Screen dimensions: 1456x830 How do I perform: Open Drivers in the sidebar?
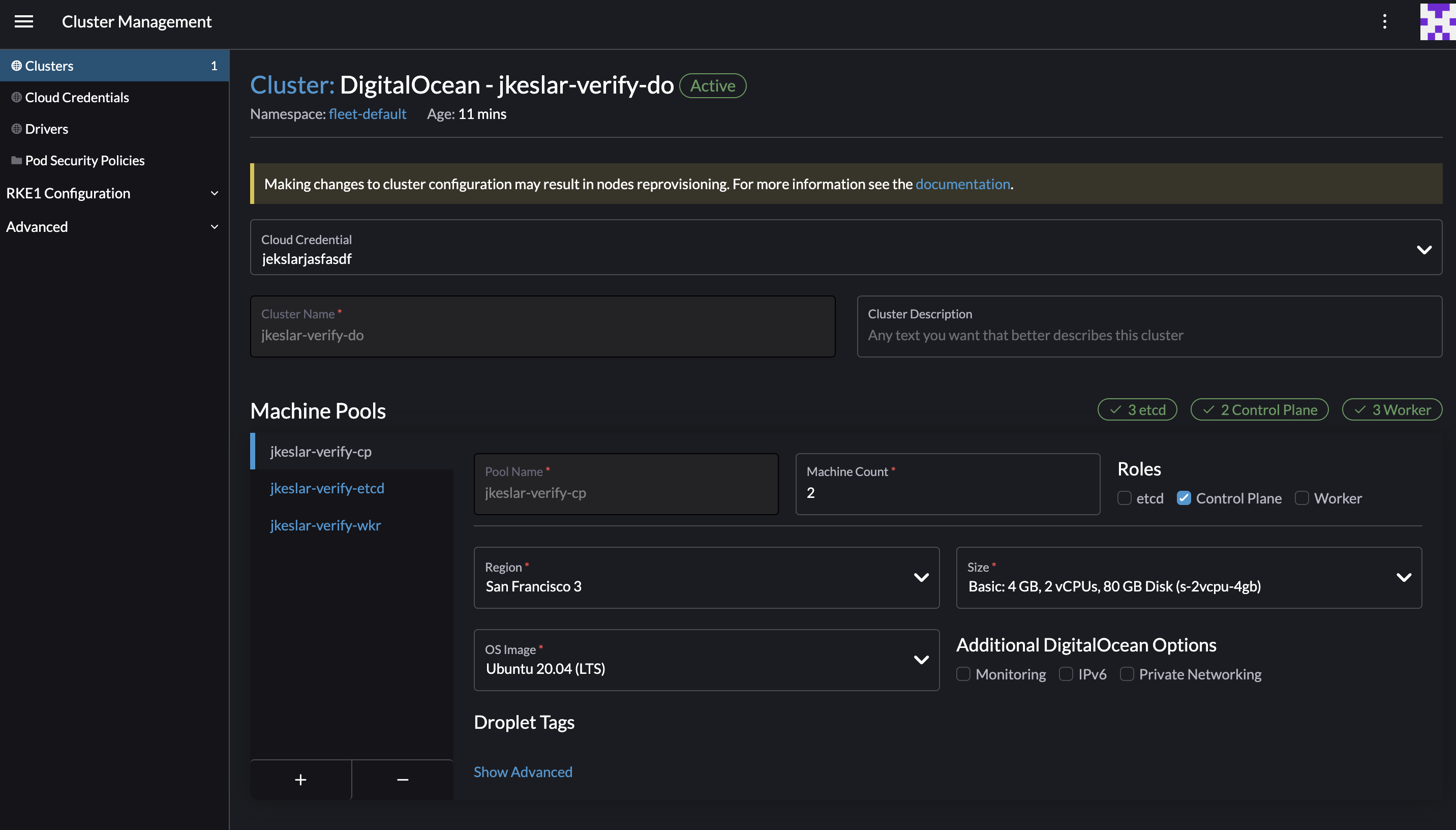46,128
